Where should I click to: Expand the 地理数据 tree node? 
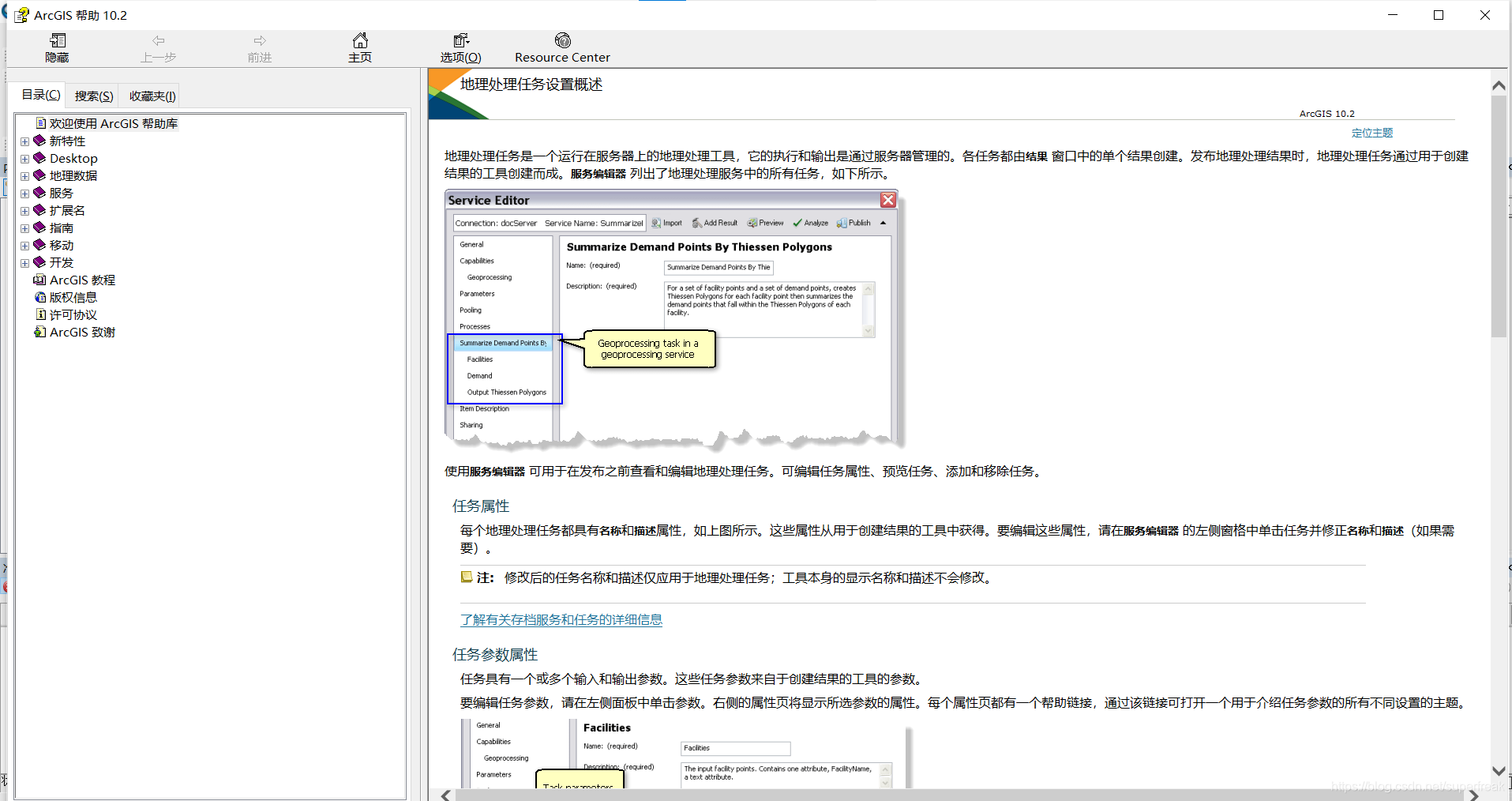24,176
